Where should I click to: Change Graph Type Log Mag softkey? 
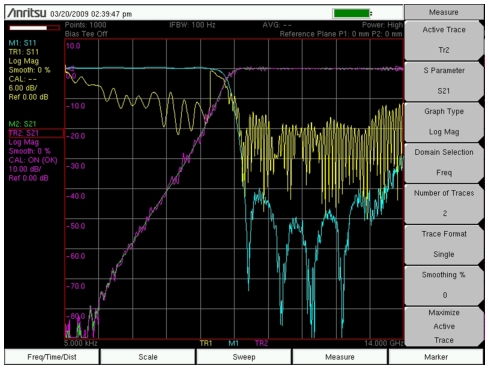pyautogui.click(x=444, y=122)
